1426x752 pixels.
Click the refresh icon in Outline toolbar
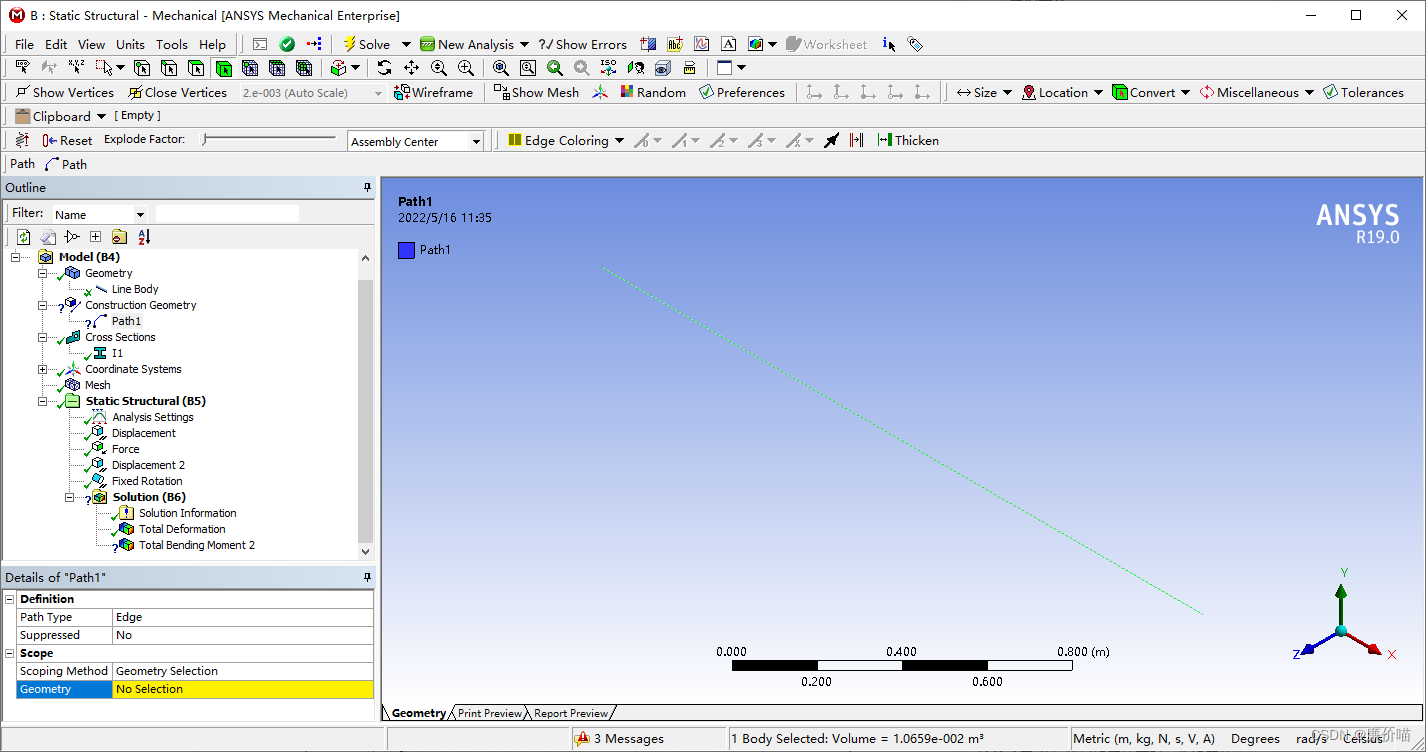[x=24, y=237]
